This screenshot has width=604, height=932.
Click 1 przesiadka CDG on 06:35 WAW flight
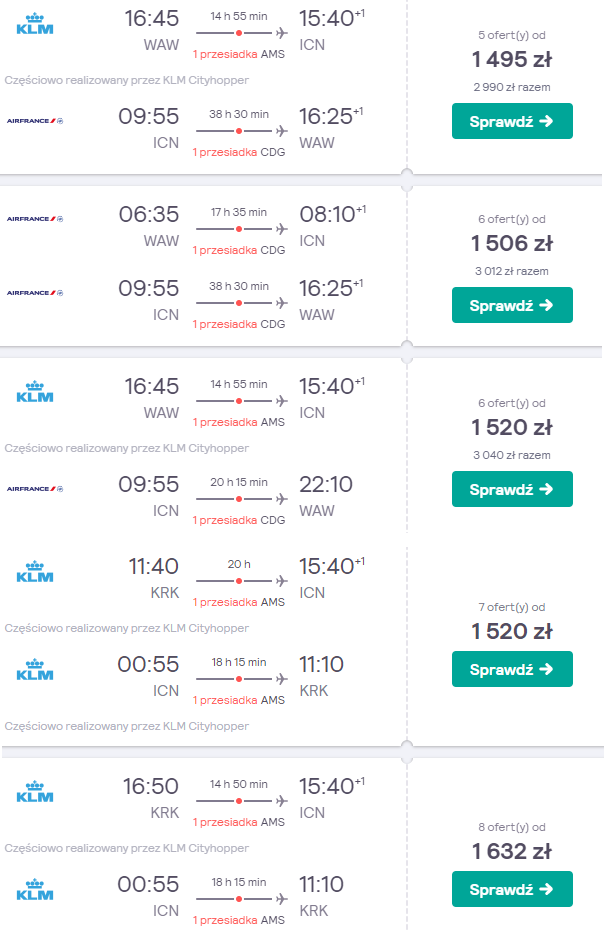(238, 249)
